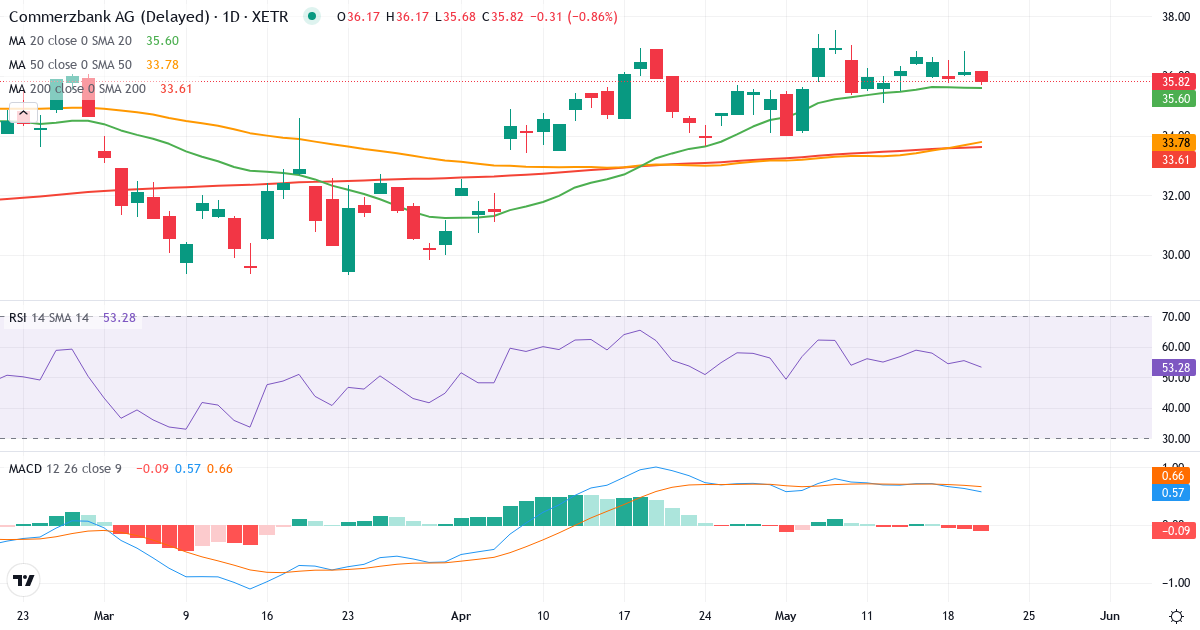Select the MA 20 indicator legend
Image resolution: width=1200 pixels, height=630 pixels.
pyautogui.click(x=93, y=41)
